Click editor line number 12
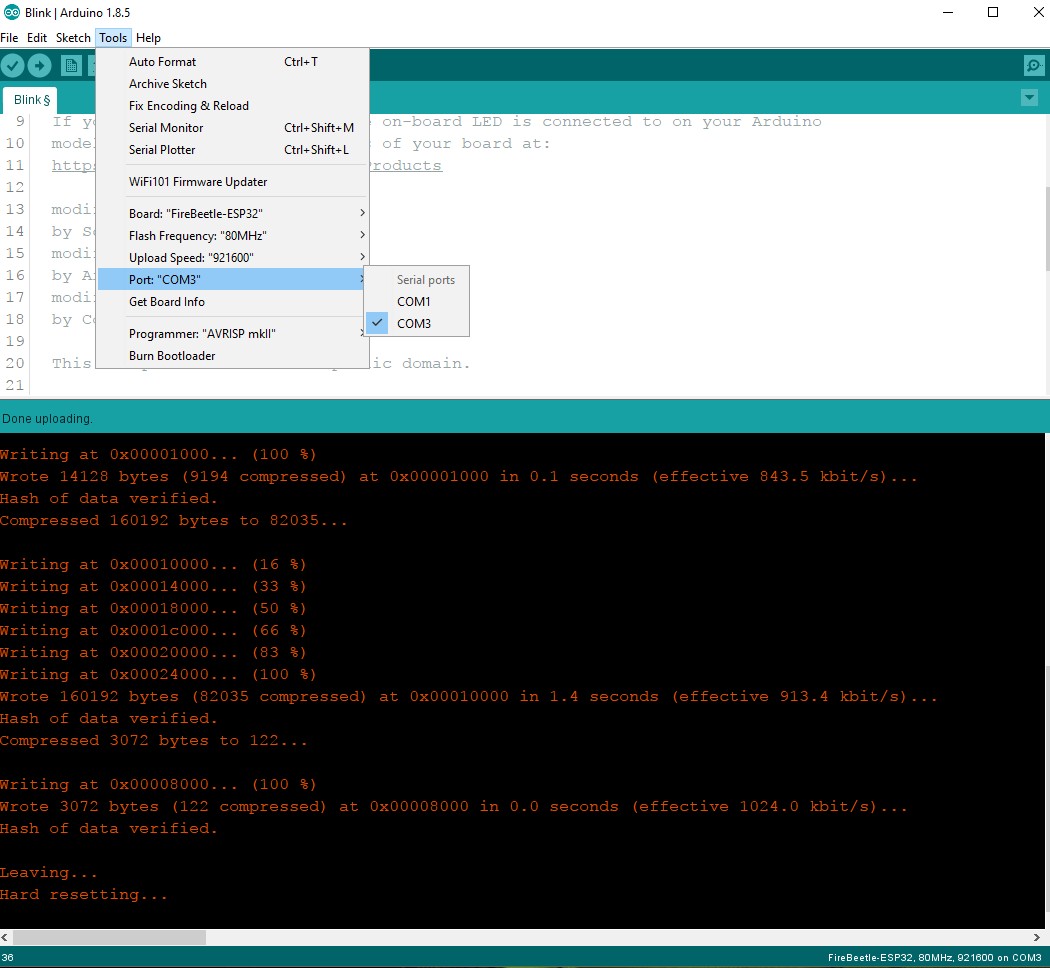 15,187
